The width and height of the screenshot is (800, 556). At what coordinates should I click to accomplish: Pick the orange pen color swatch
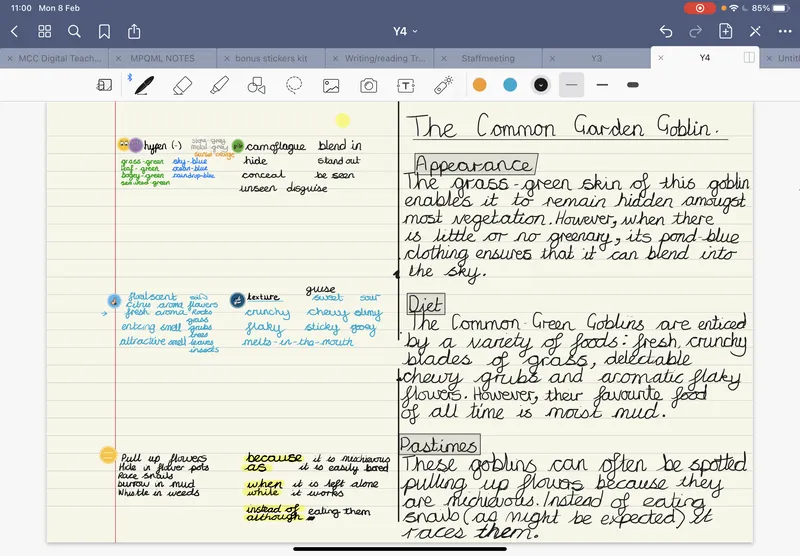tap(480, 85)
